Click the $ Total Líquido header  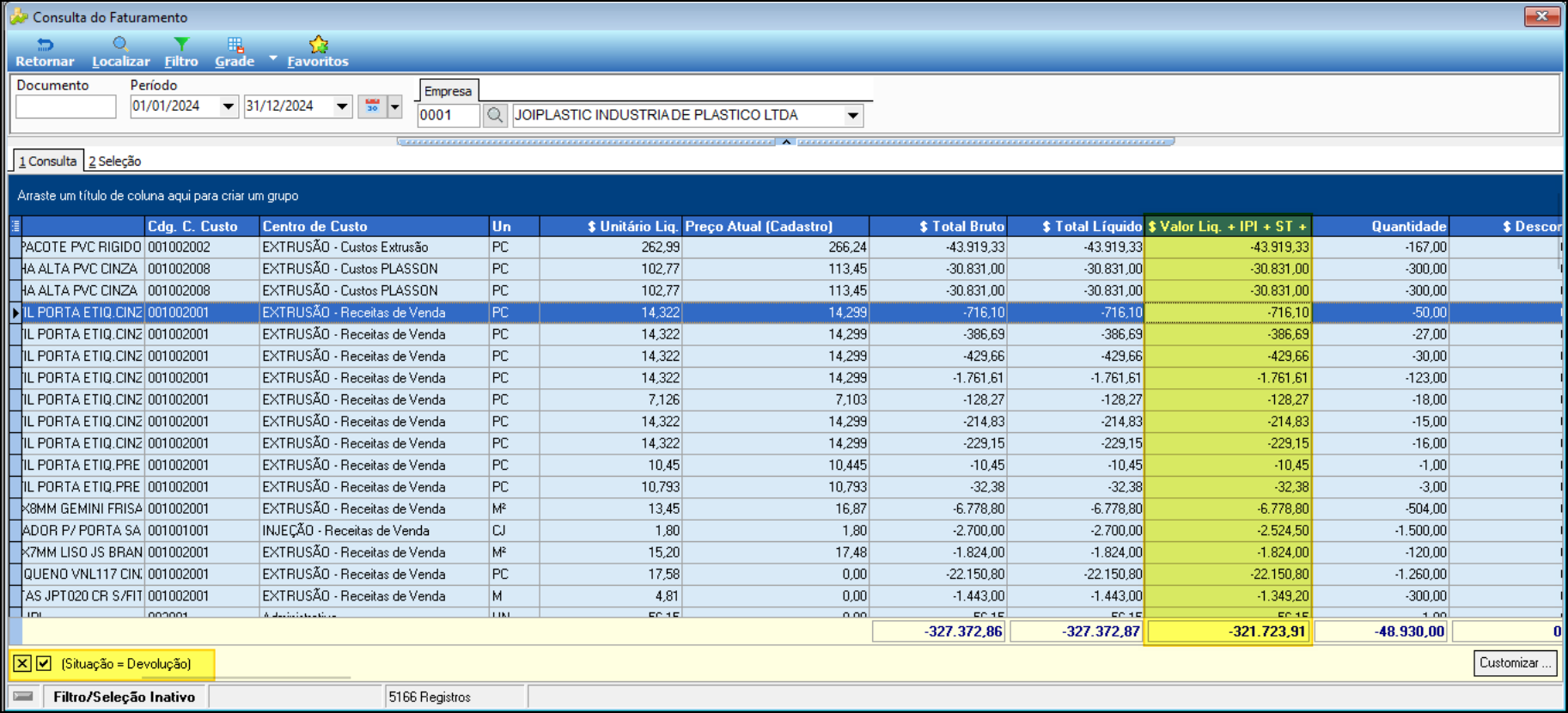click(x=1076, y=226)
